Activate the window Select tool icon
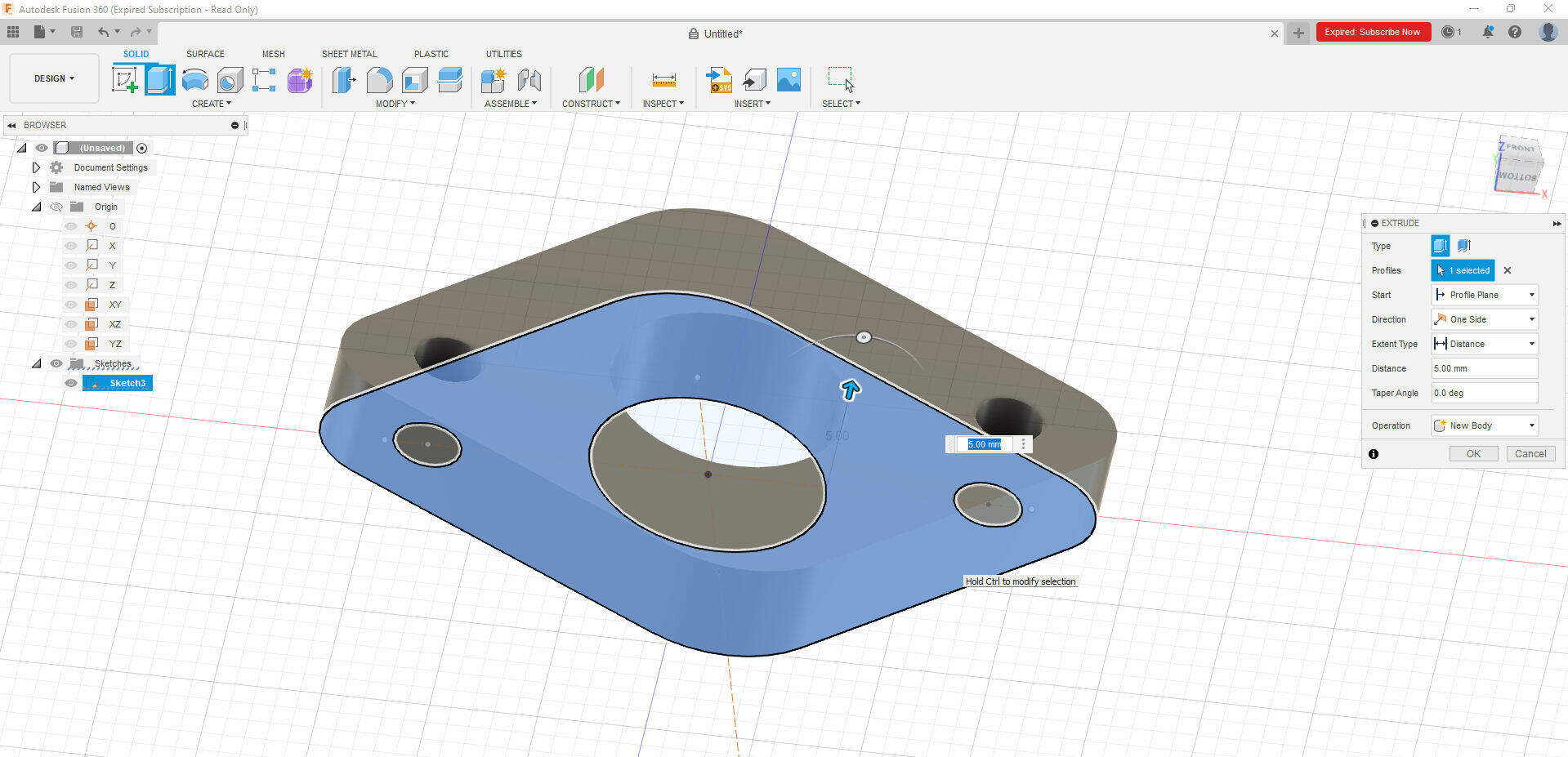1568x757 pixels. tap(841, 79)
